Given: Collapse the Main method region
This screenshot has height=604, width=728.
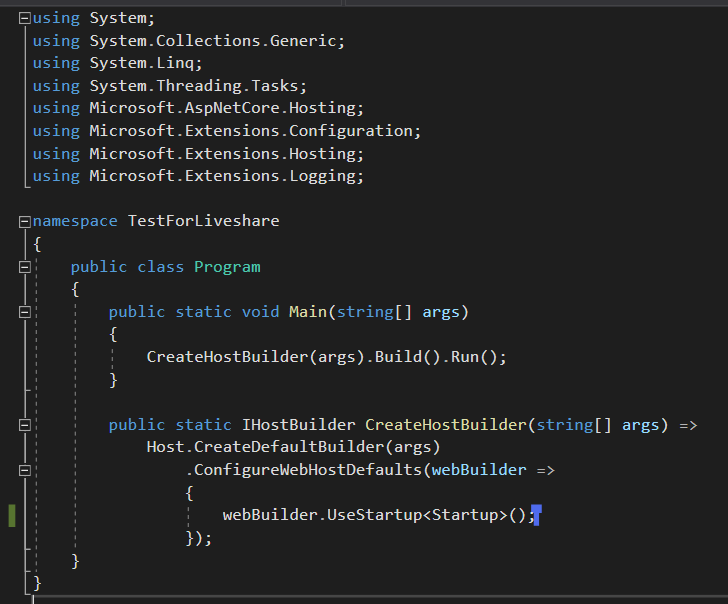Looking at the screenshot, I should point(25,312).
